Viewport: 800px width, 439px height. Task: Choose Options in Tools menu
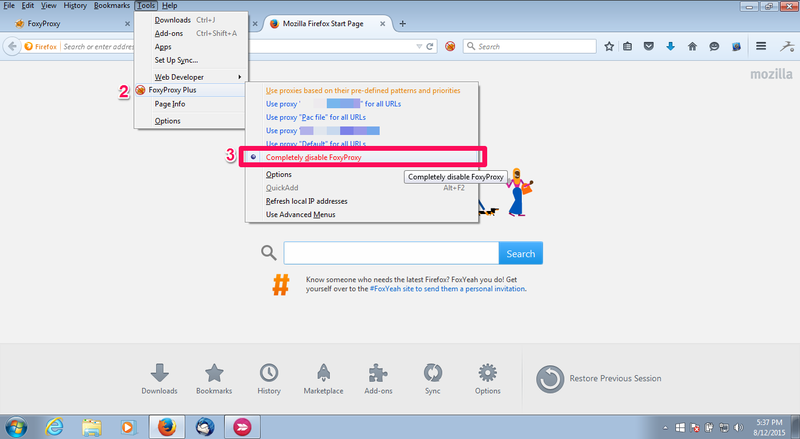(191, 121)
